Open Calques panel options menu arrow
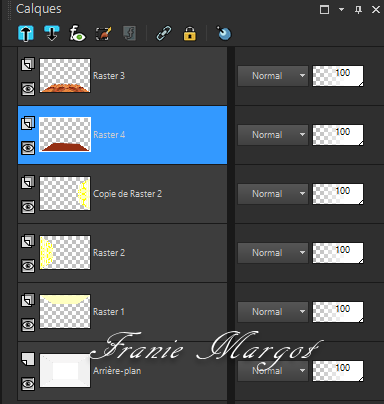384x404 pixels. (341, 9)
